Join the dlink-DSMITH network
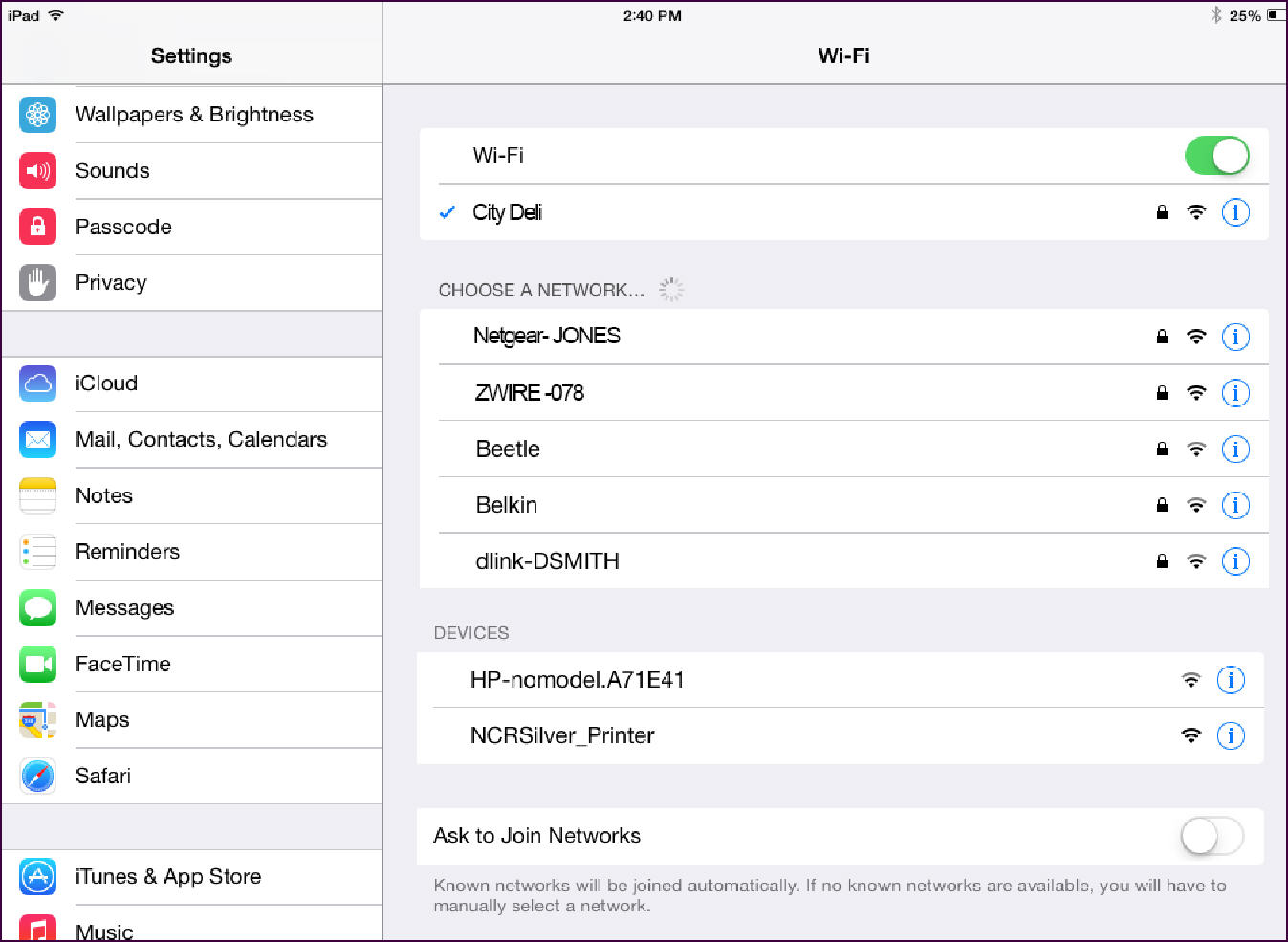 pos(844,561)
